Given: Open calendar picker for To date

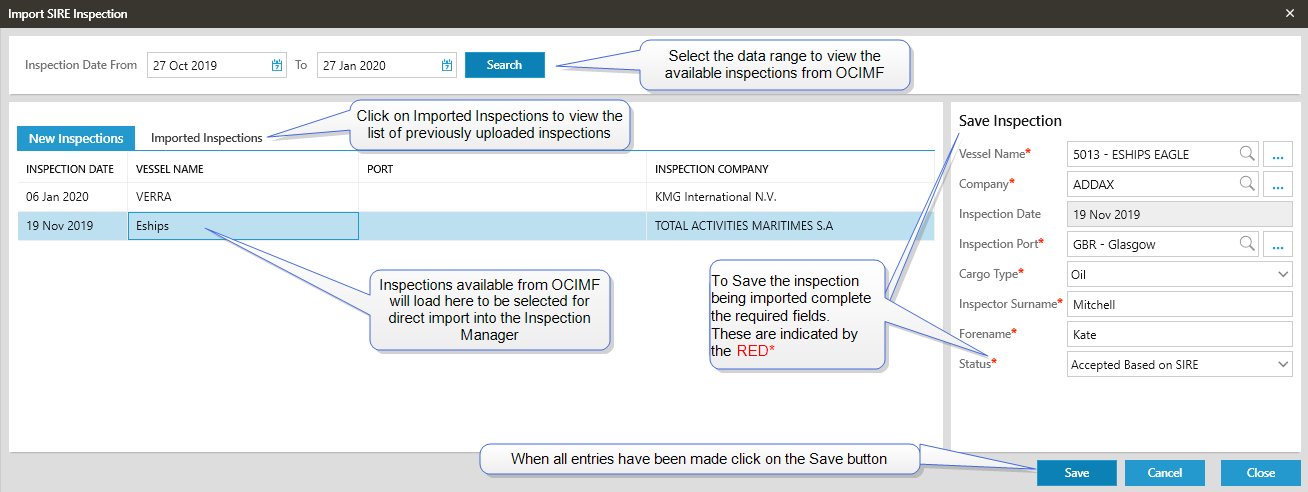Looking at the screenshot, I should [447, 65].
